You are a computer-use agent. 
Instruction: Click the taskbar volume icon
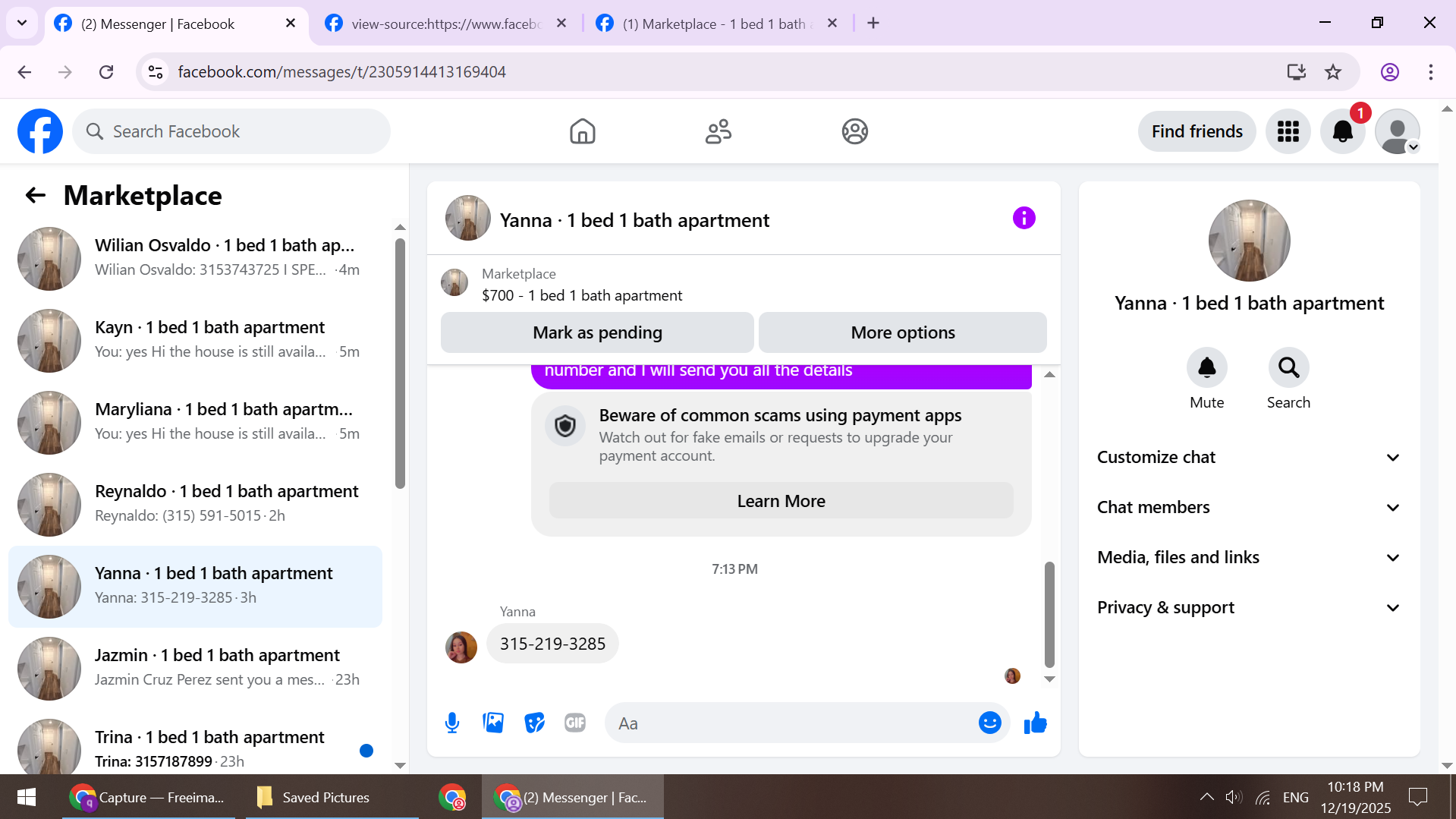click(x=1234, y=797)
